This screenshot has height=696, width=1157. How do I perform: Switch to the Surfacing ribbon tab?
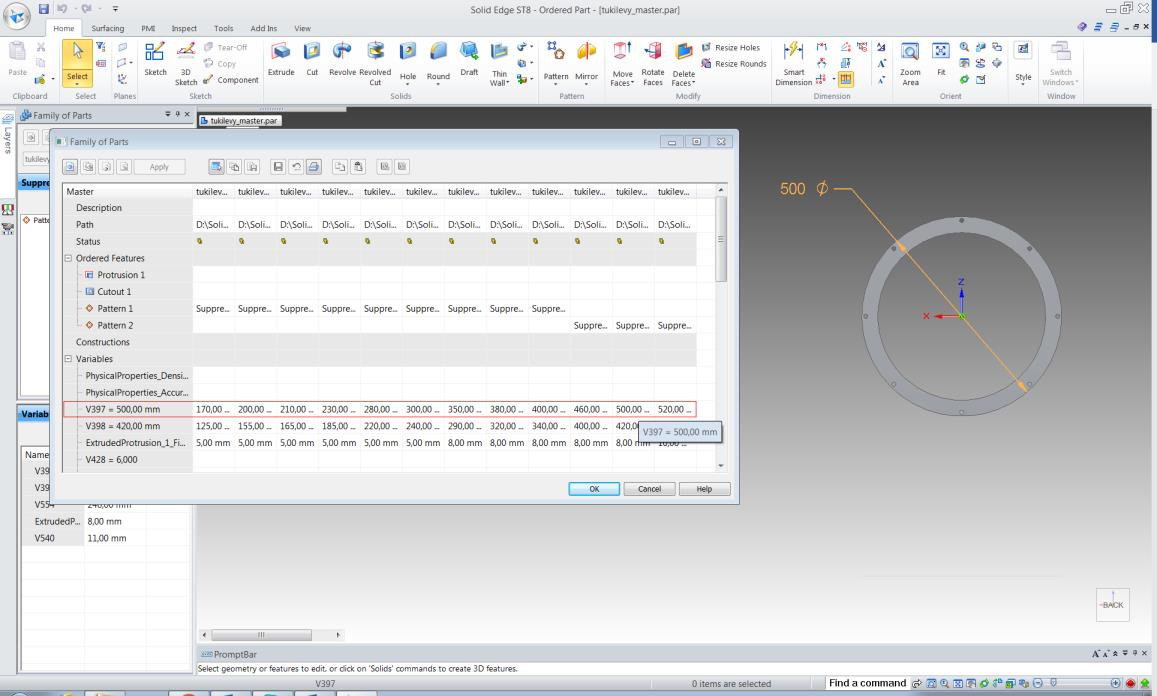click(x=108, y=28)
